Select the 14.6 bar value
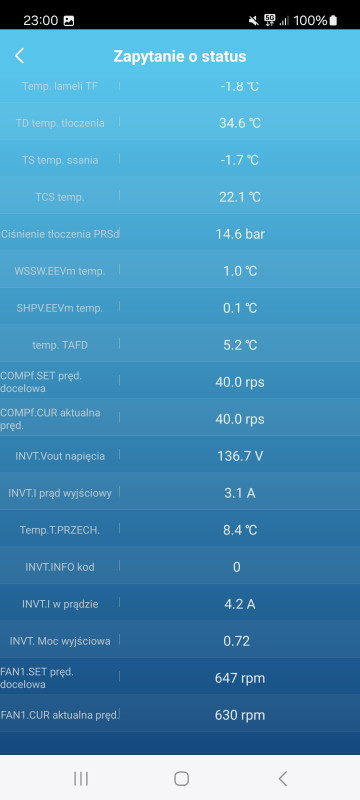This screenshot has height=800, width=360. click(x=240, y=234)
